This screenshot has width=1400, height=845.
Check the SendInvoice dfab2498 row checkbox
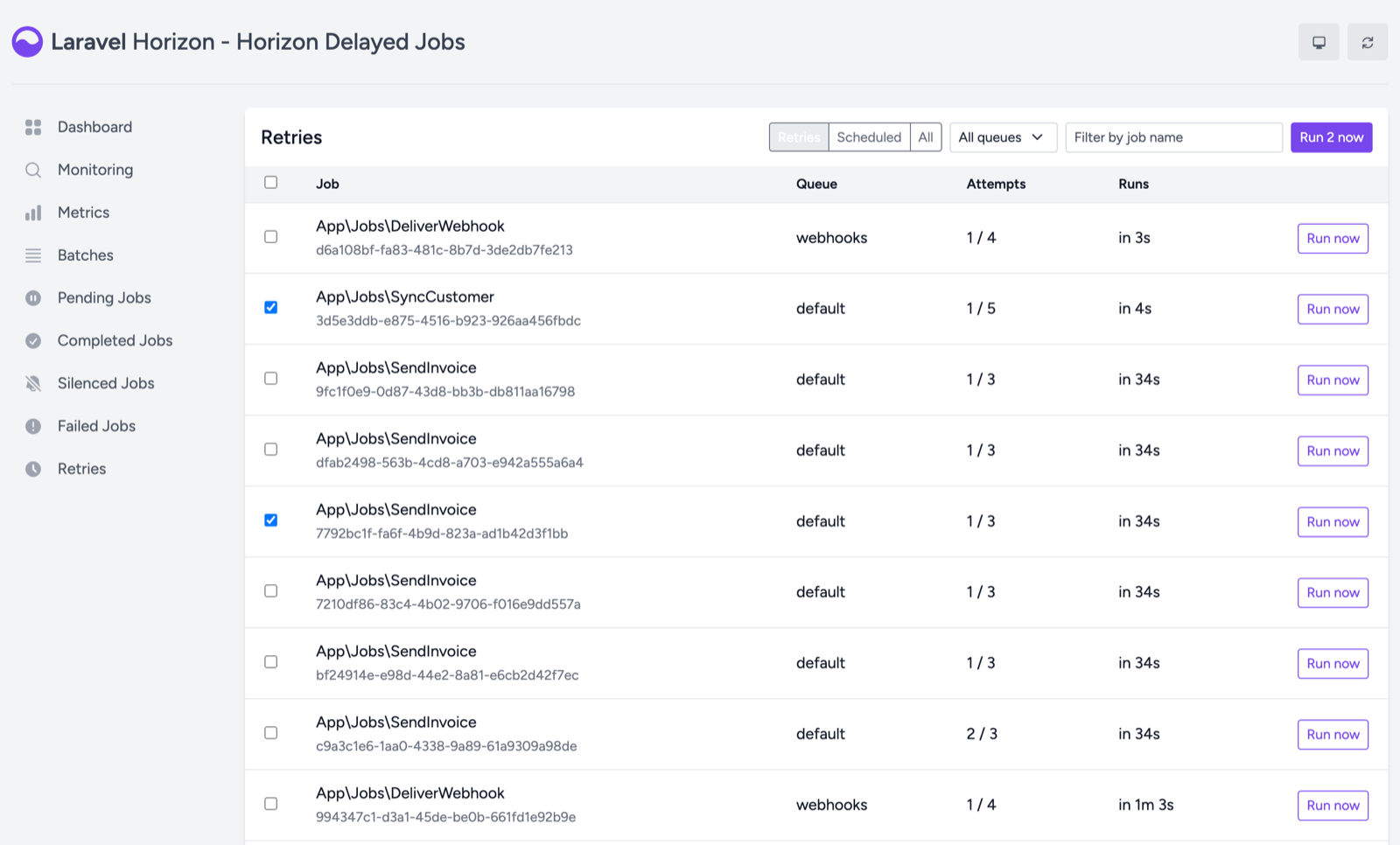point(271,450)
